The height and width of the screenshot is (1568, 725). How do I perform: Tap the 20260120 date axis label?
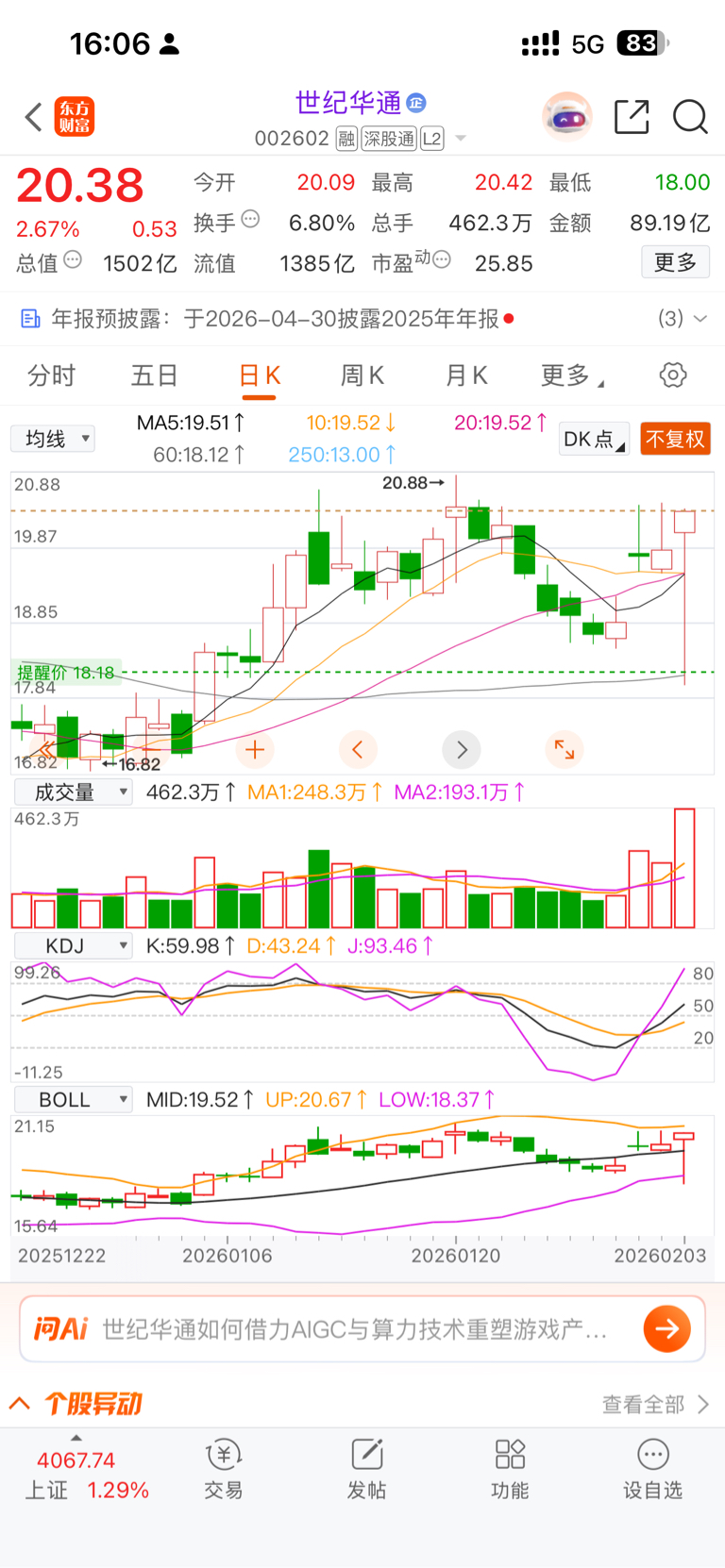(x=455, y=1256)
